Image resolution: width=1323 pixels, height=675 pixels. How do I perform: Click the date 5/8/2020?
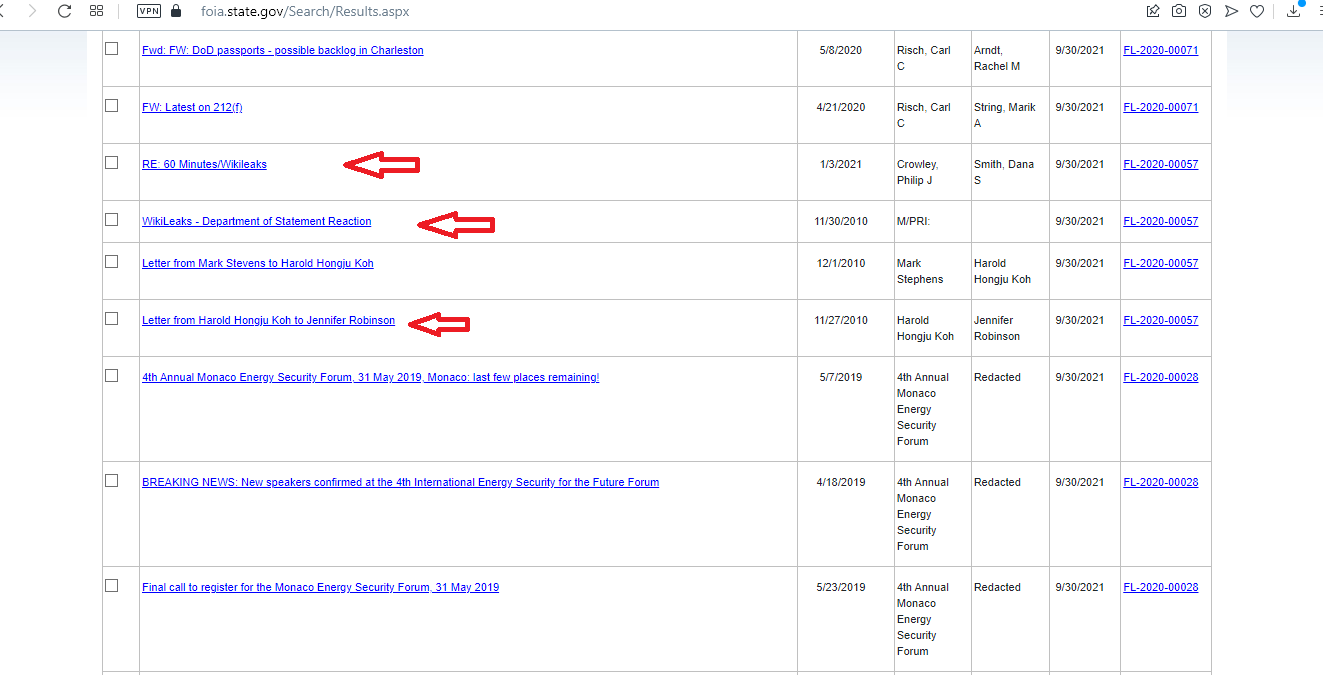(x=840, y=50)
